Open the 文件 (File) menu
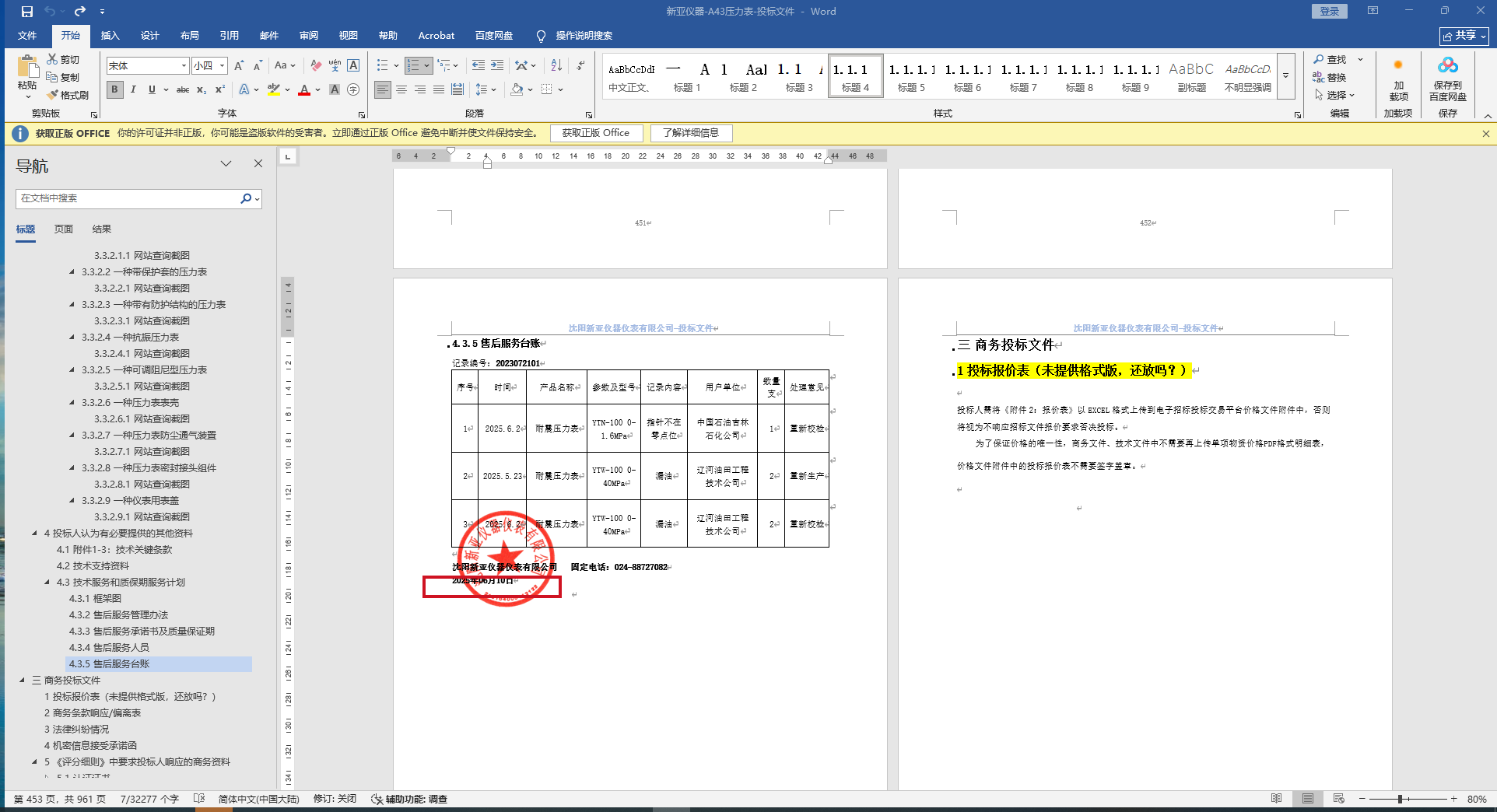1497x812 pixels. pos(27,36)
